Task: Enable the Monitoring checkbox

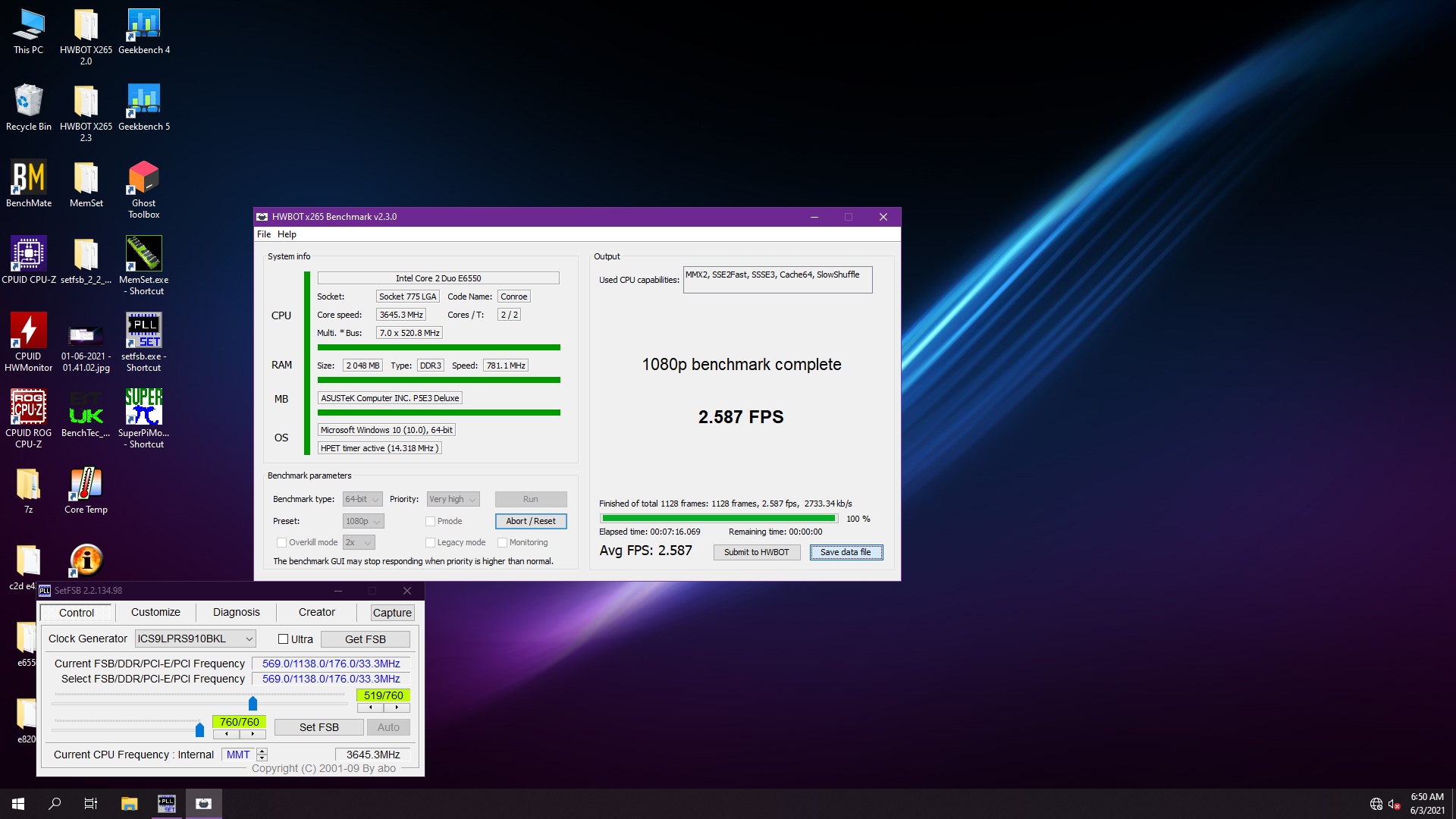Action: 502,542
